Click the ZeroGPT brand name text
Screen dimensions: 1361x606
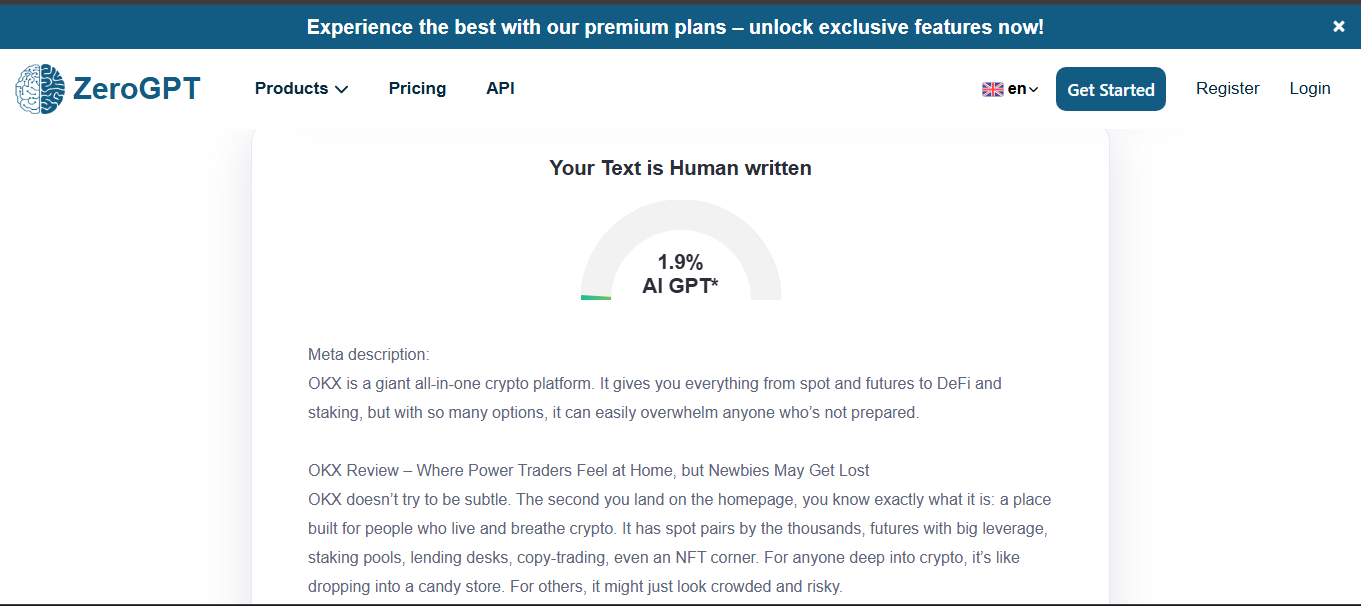pyautogui.click(x=136, y=89)
